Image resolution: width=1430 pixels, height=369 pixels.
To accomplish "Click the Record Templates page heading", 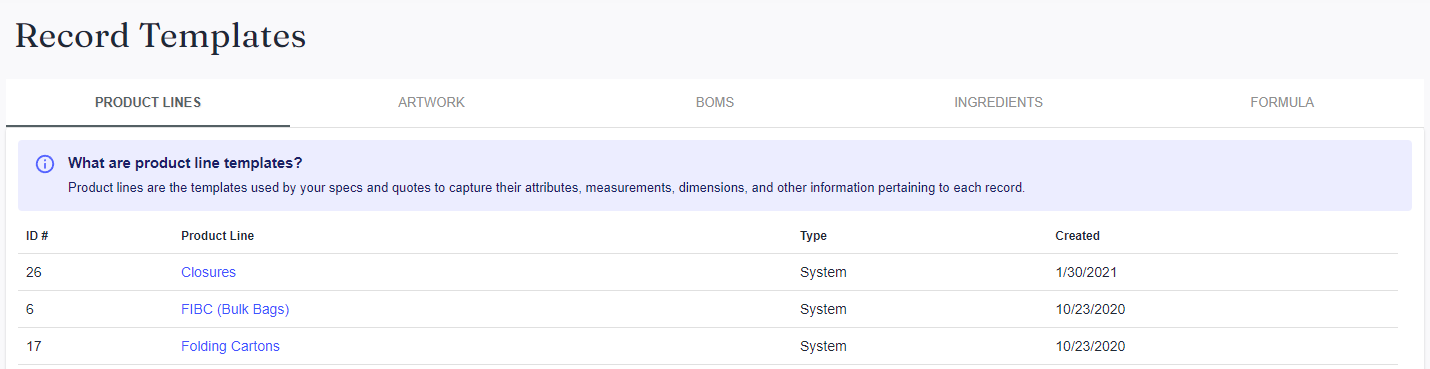I will (160, 35).
